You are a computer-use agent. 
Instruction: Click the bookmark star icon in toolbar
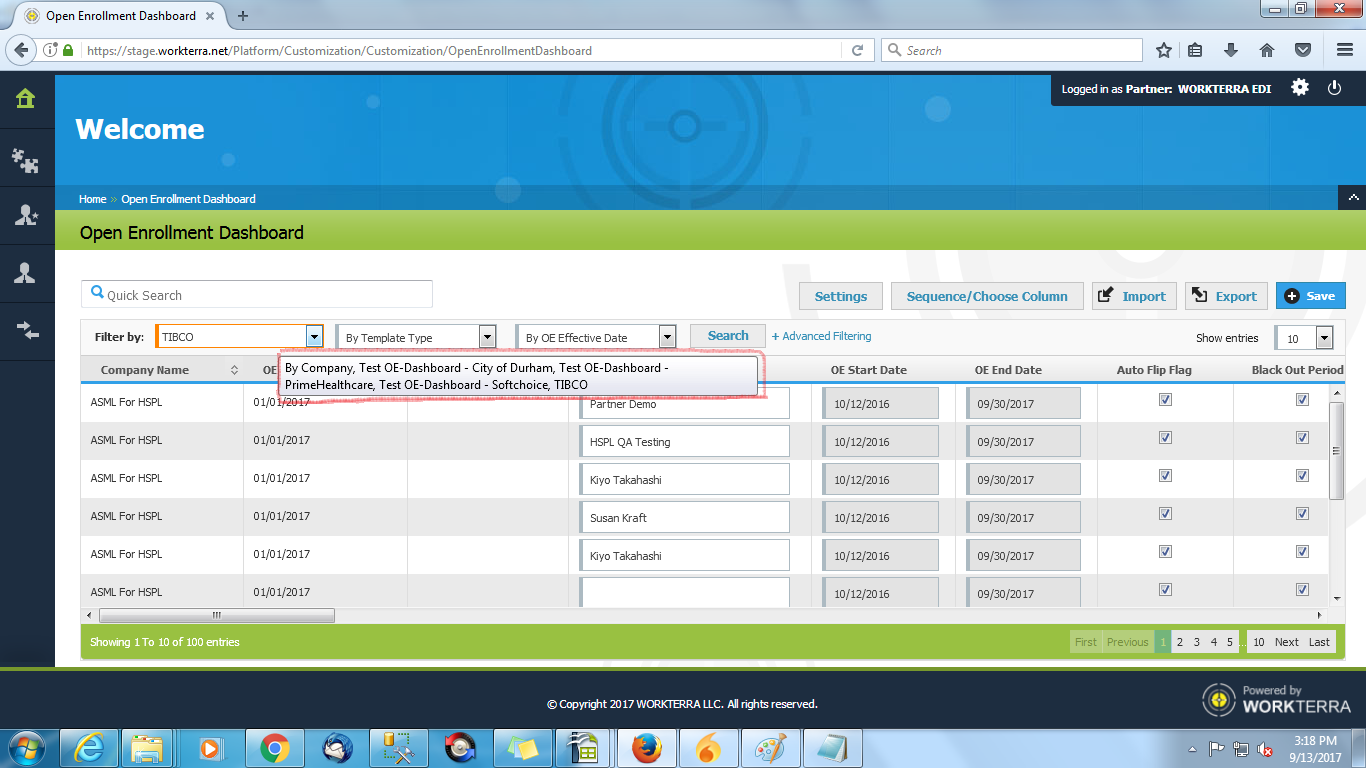(x=1164, y=50)
